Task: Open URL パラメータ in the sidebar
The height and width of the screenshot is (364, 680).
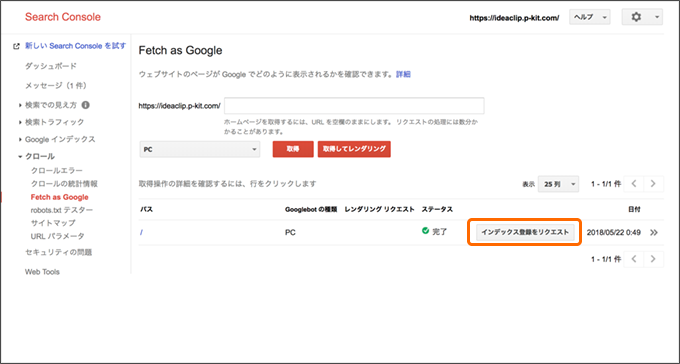Action: point(58,236)
